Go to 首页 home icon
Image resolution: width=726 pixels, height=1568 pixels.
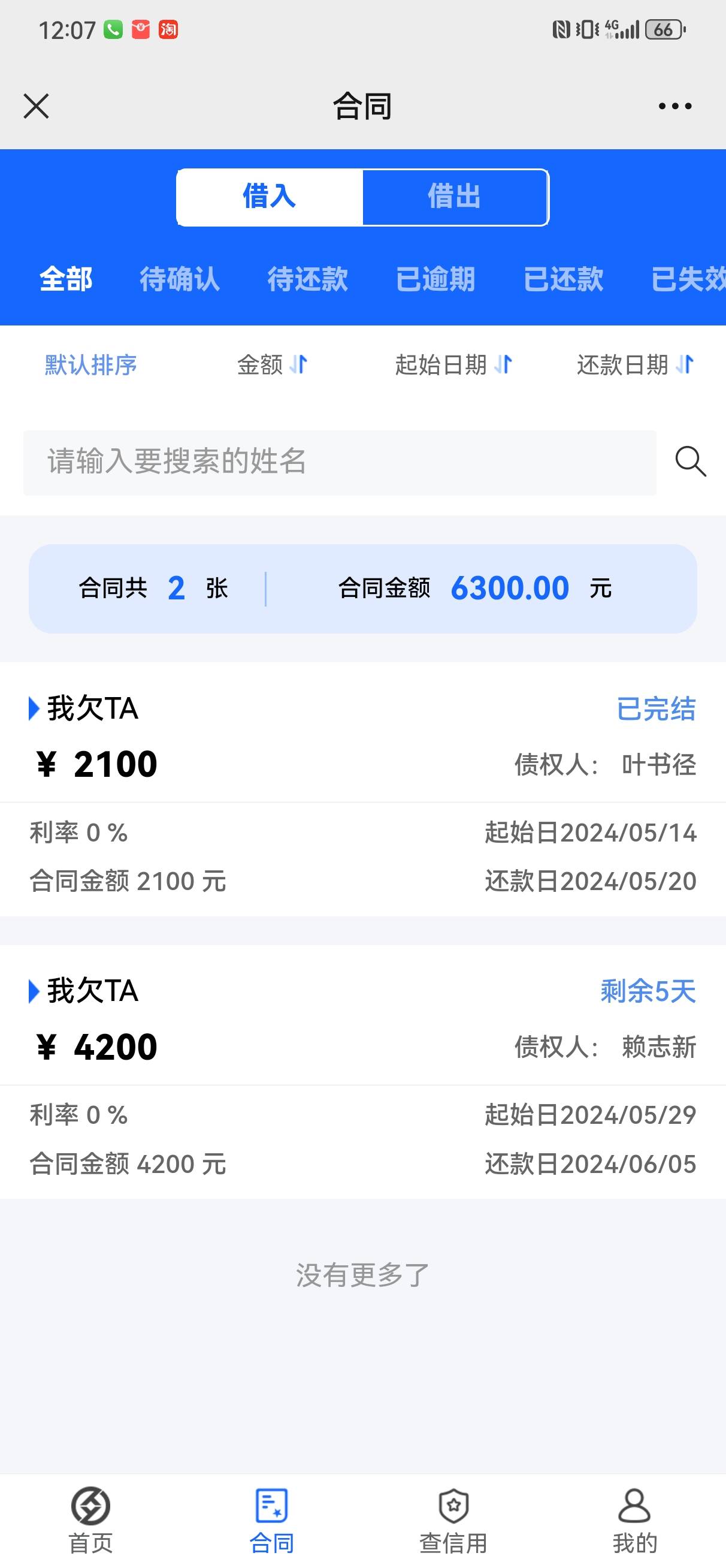click(x=90, y=1505)
